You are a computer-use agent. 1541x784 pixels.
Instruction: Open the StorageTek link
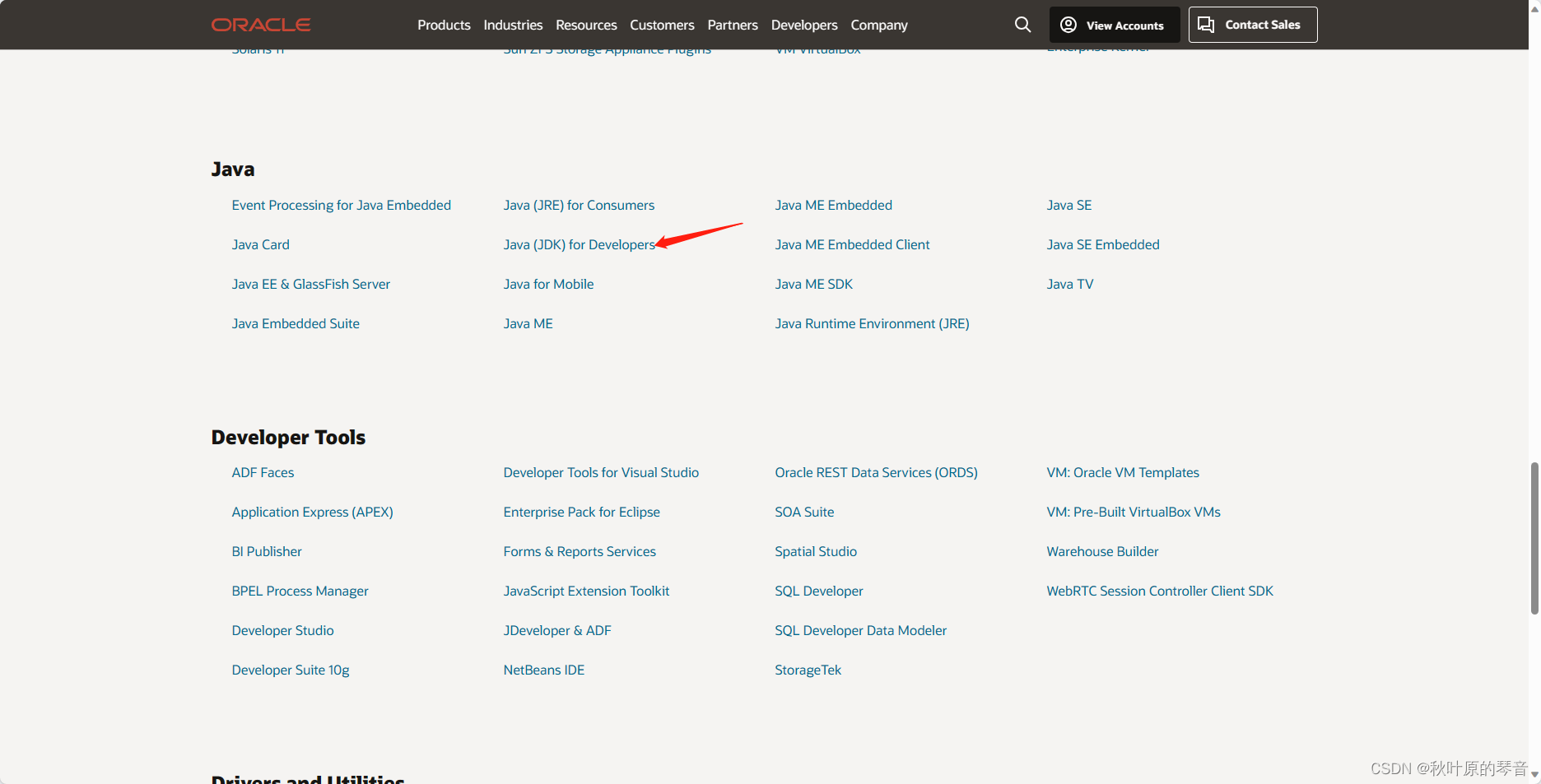coord(808,670)
